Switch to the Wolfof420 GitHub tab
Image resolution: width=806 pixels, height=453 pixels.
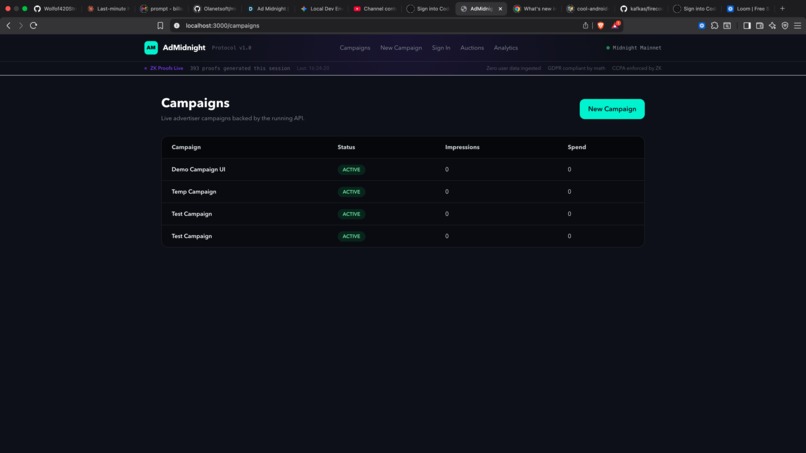(54, 9)
